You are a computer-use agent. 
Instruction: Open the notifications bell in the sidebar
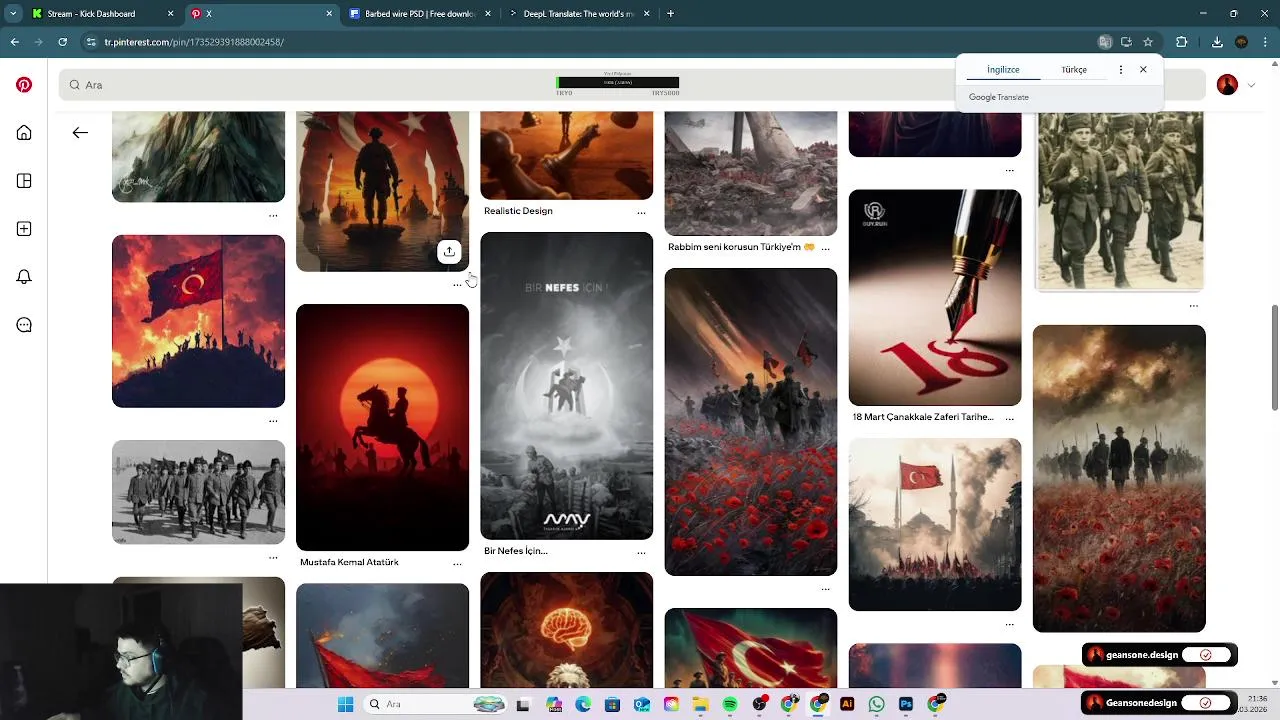[24, 277]
